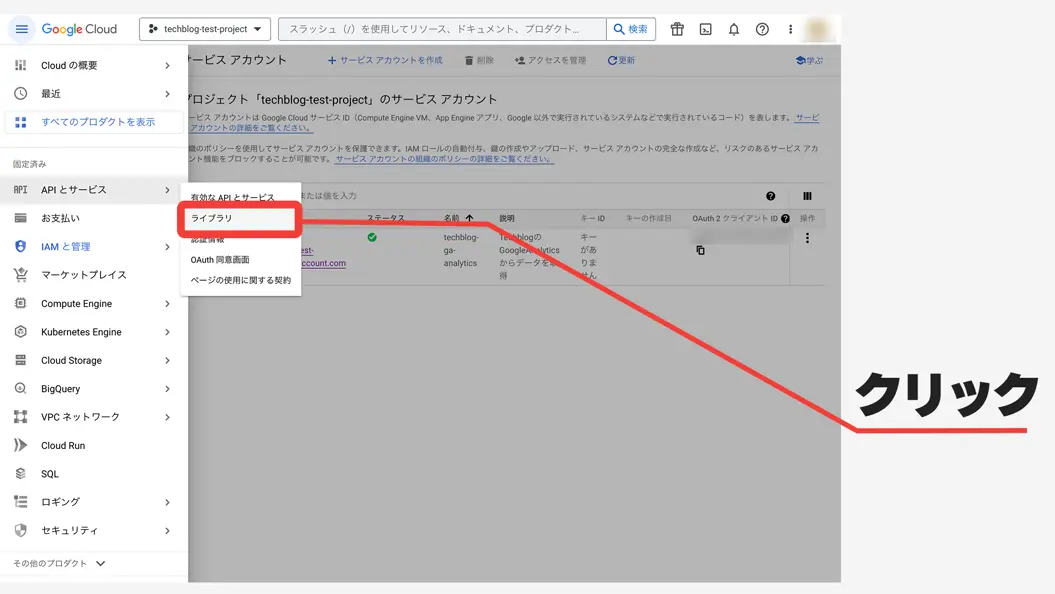Activate the Cloud Shell terminal icon
The image size is (1055, 594).
pos(705,29)
